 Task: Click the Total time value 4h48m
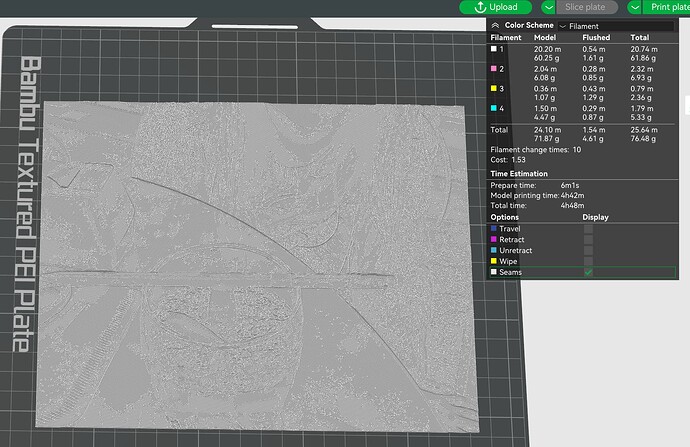pyautogui.click(x=573, y=205)
